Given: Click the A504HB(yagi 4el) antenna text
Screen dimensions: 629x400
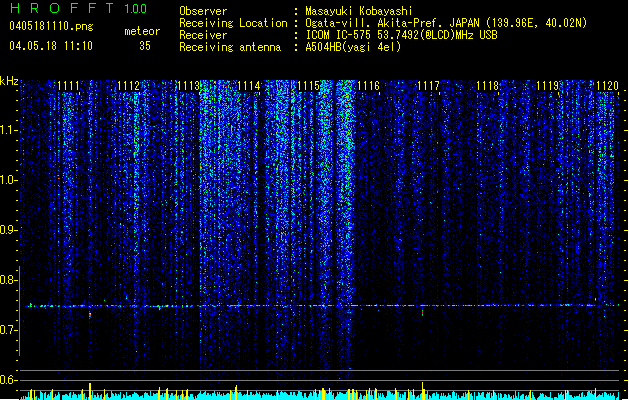Looking at the screenshot, I should (x=353, y=47).
